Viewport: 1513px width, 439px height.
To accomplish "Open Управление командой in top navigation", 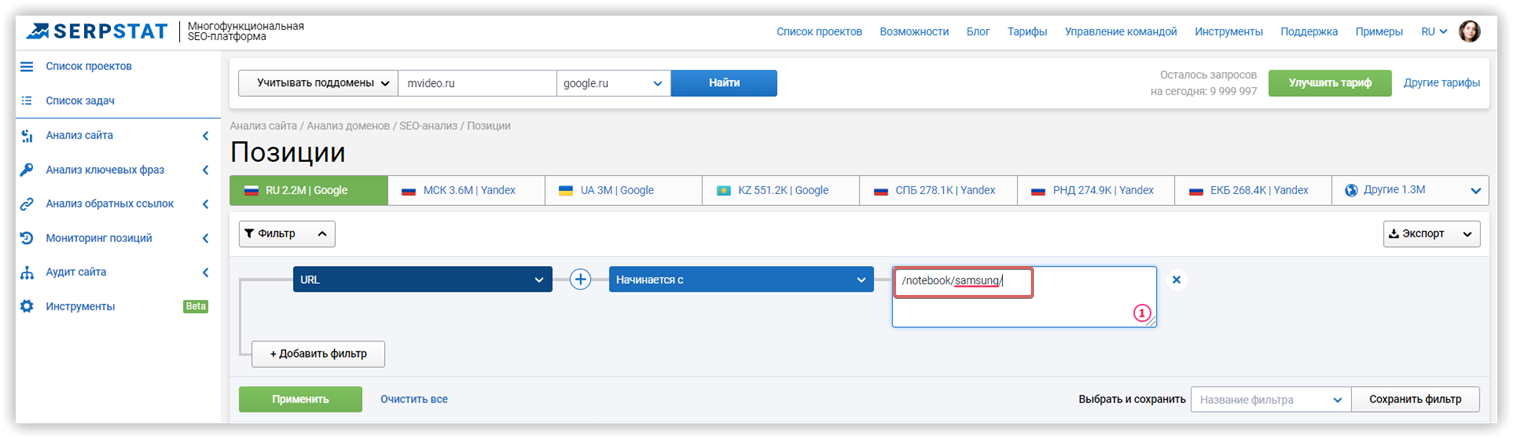I will (1121, 32).
